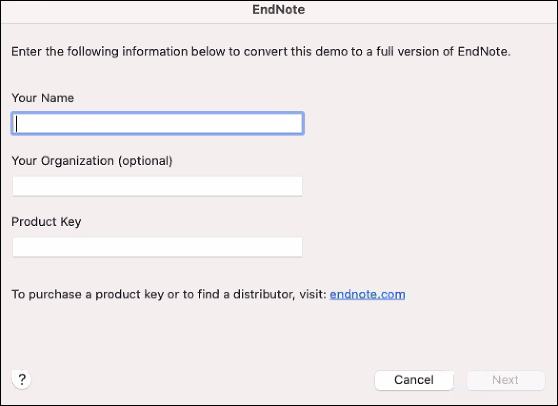The width and height of the screenshot is (558, 406).
Task: Open help with the question mark button
Action: [x=22, y=379]
